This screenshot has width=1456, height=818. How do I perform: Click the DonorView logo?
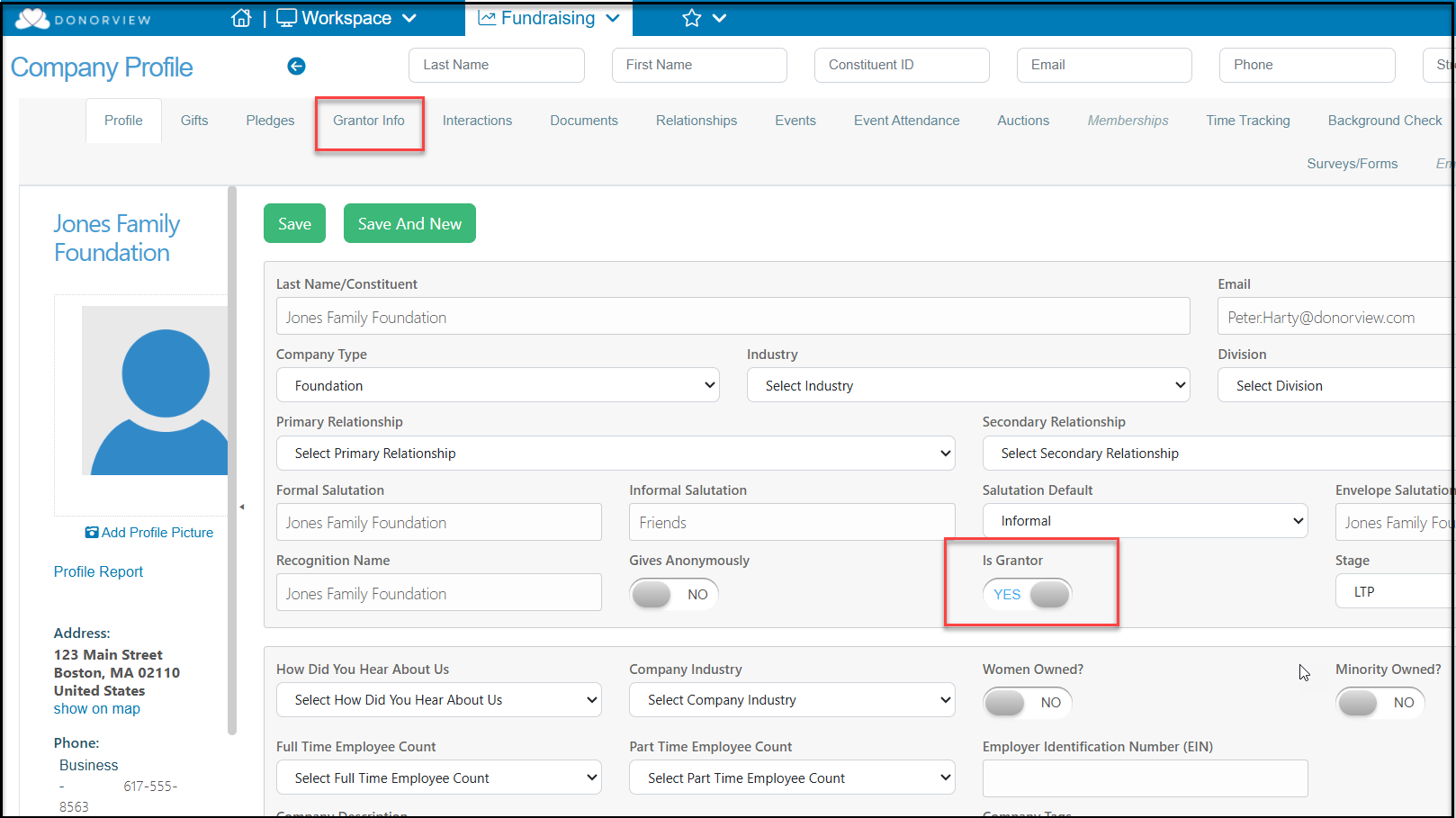coord(84,19)
